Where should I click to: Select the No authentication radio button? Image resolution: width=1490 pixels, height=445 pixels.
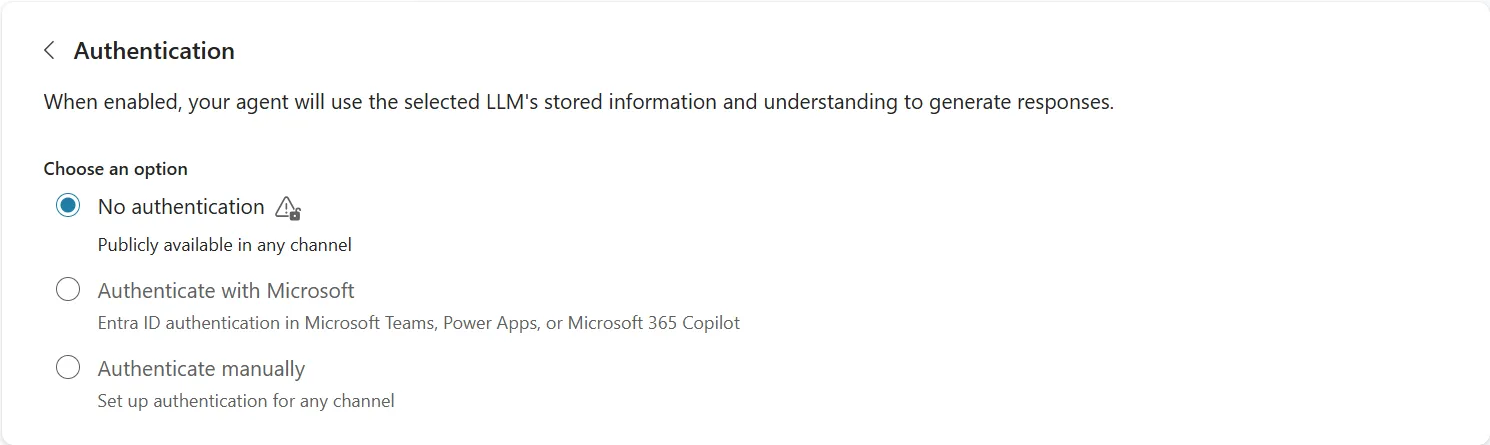[x=68, y=206]
